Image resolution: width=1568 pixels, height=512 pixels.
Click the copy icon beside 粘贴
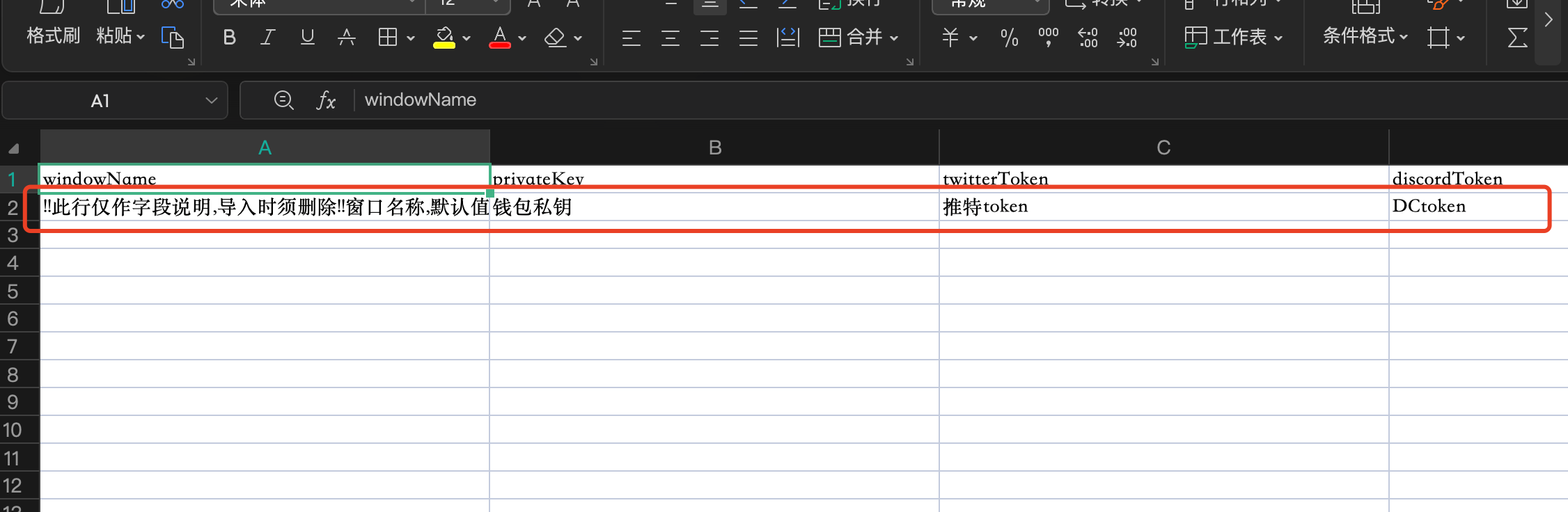click(x=172, y=38)
